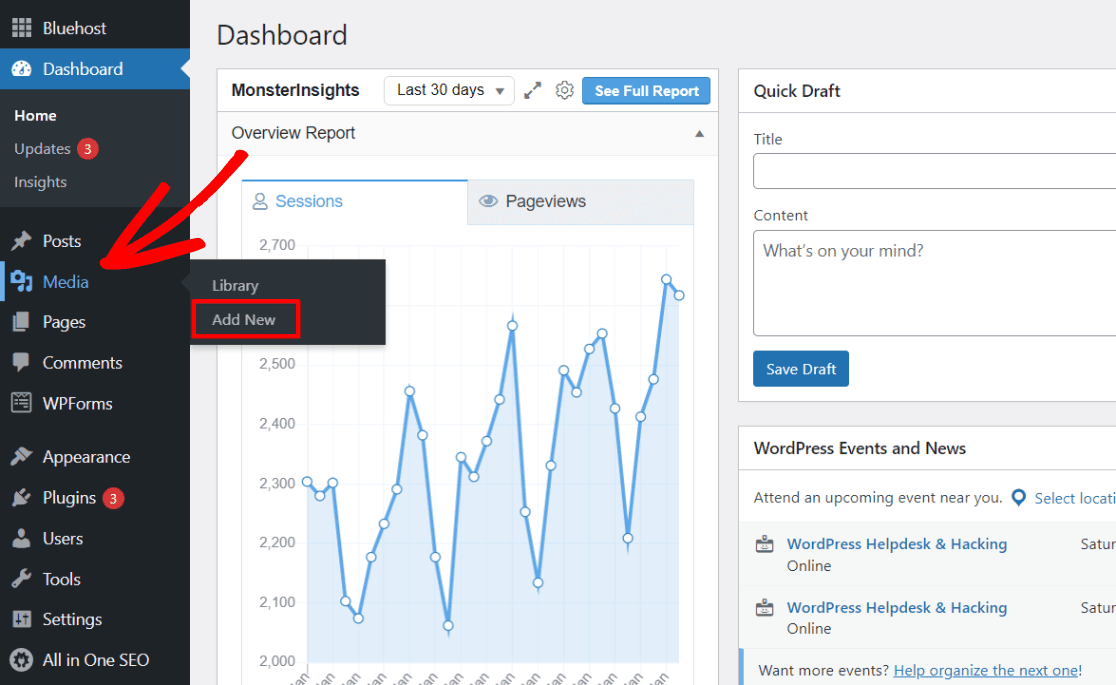Viewport: 1116px width, 685px height.
Task: Click the MonsterInsights settings gear icon
Action: click(x=564, y=91)
